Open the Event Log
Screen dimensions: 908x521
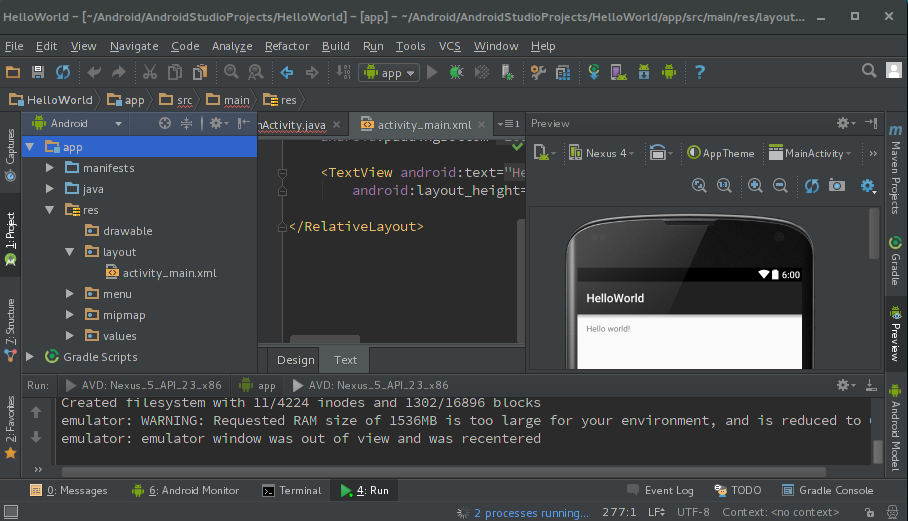[x=660, y=490]
